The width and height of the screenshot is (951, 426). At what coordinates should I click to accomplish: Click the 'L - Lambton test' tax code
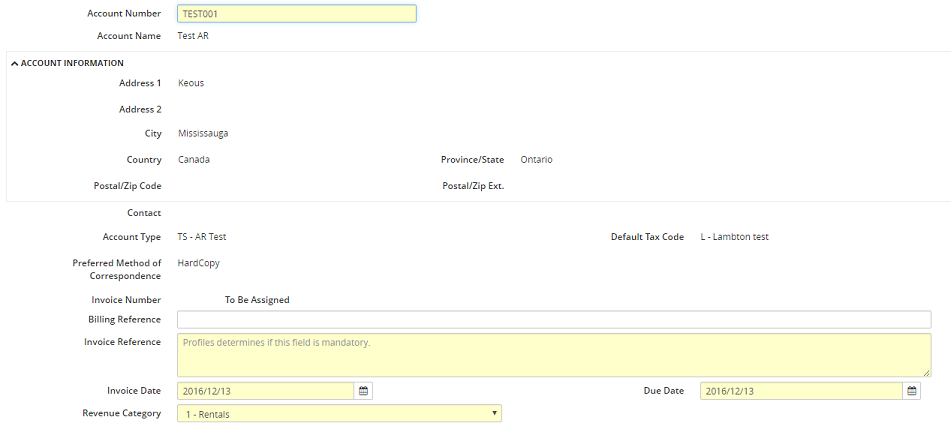(x=734, y=237)
